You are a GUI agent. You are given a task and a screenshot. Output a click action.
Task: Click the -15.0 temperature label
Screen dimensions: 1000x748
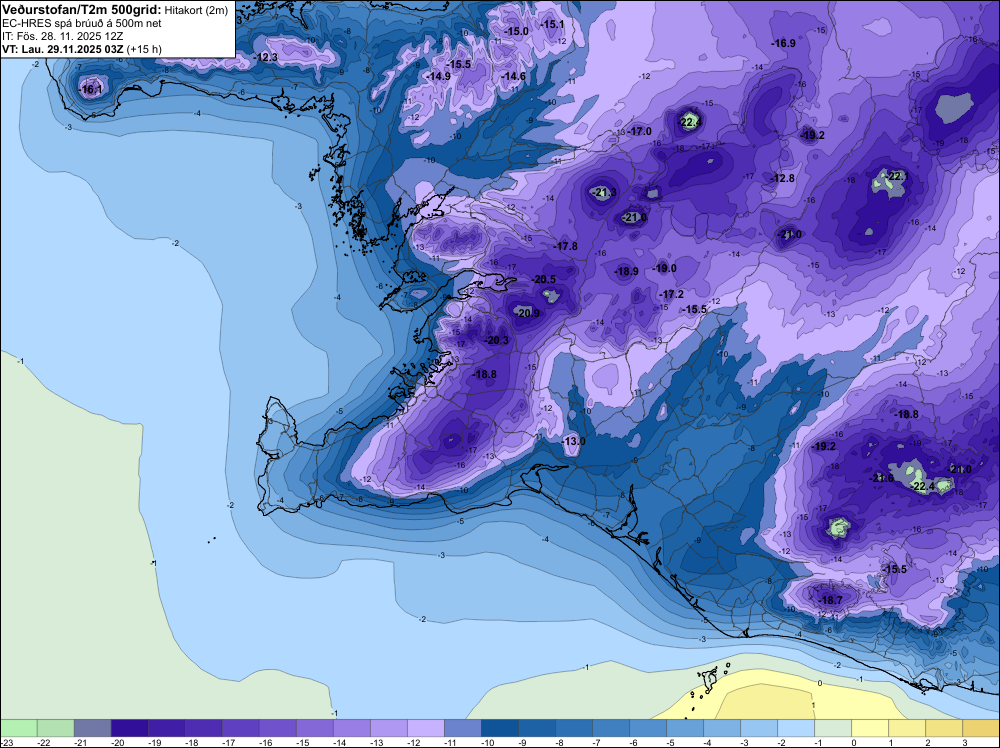[517, 31]
